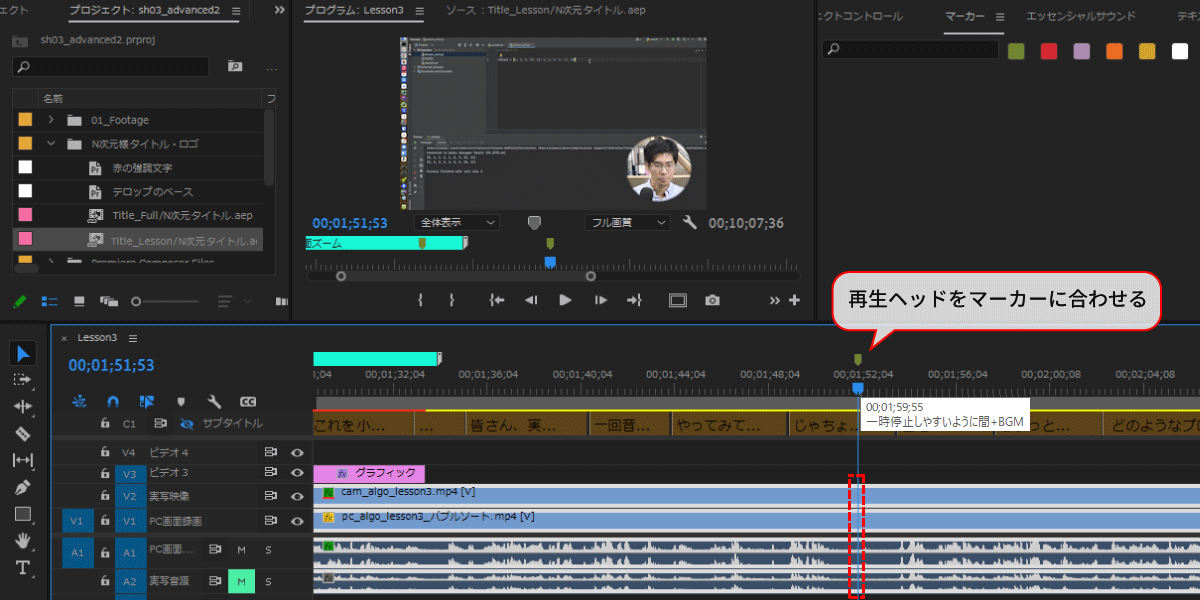Toggle snap magnet in timeline

[x=113, y=401]
